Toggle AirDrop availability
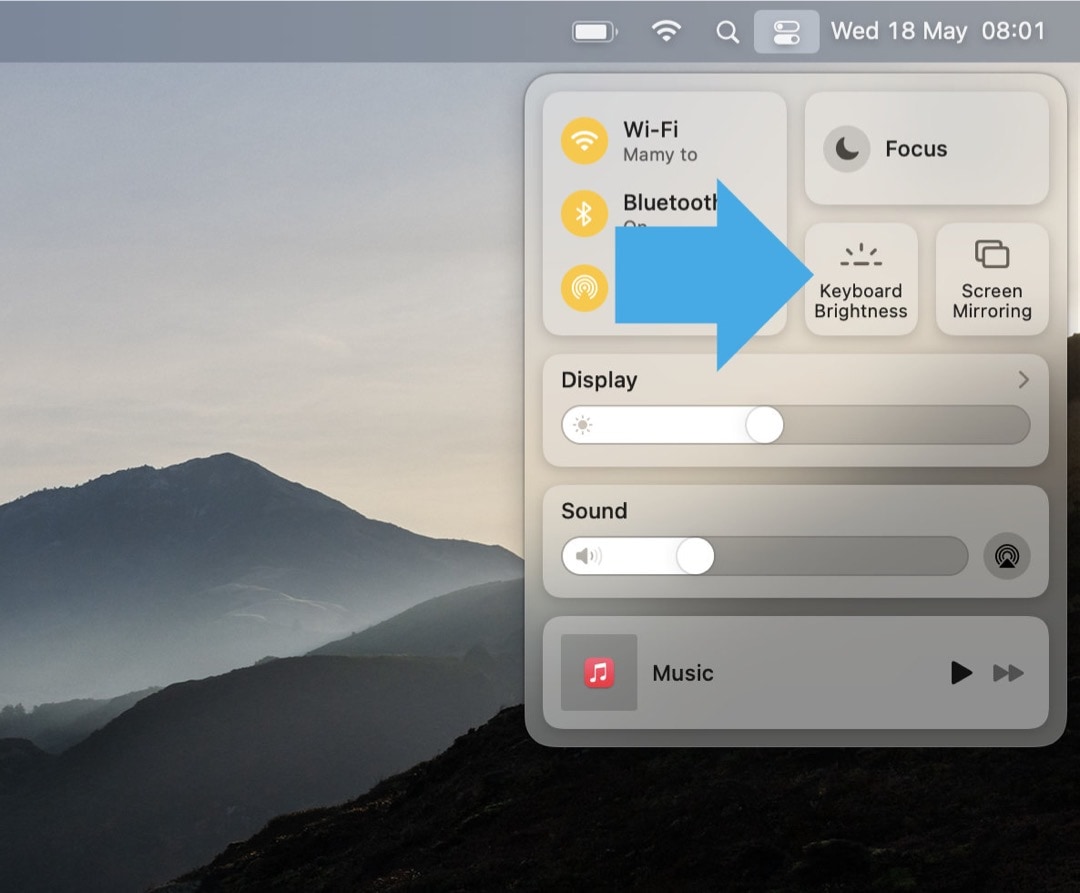The width and height of the screenshot is (1080, 893). click(584, 287)
